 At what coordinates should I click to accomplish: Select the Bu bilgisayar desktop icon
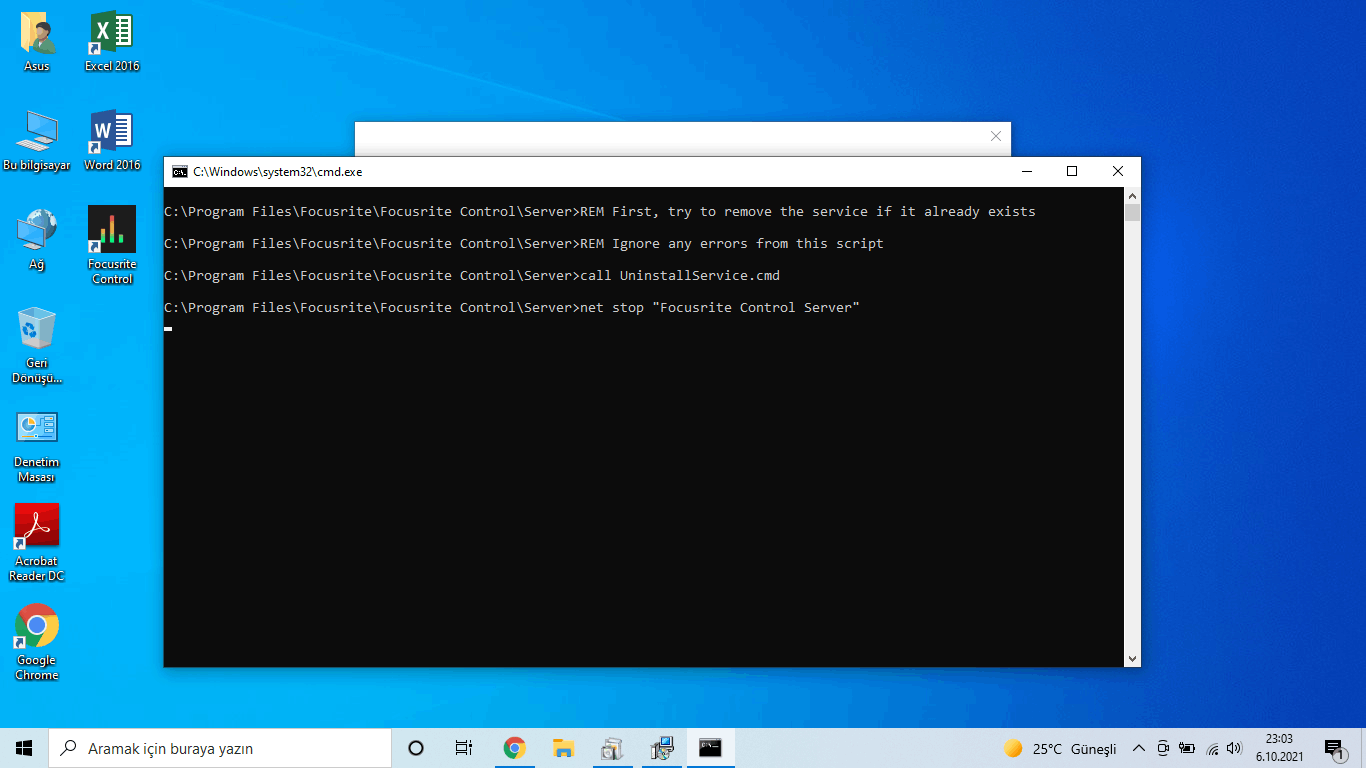tap(37, 140)
